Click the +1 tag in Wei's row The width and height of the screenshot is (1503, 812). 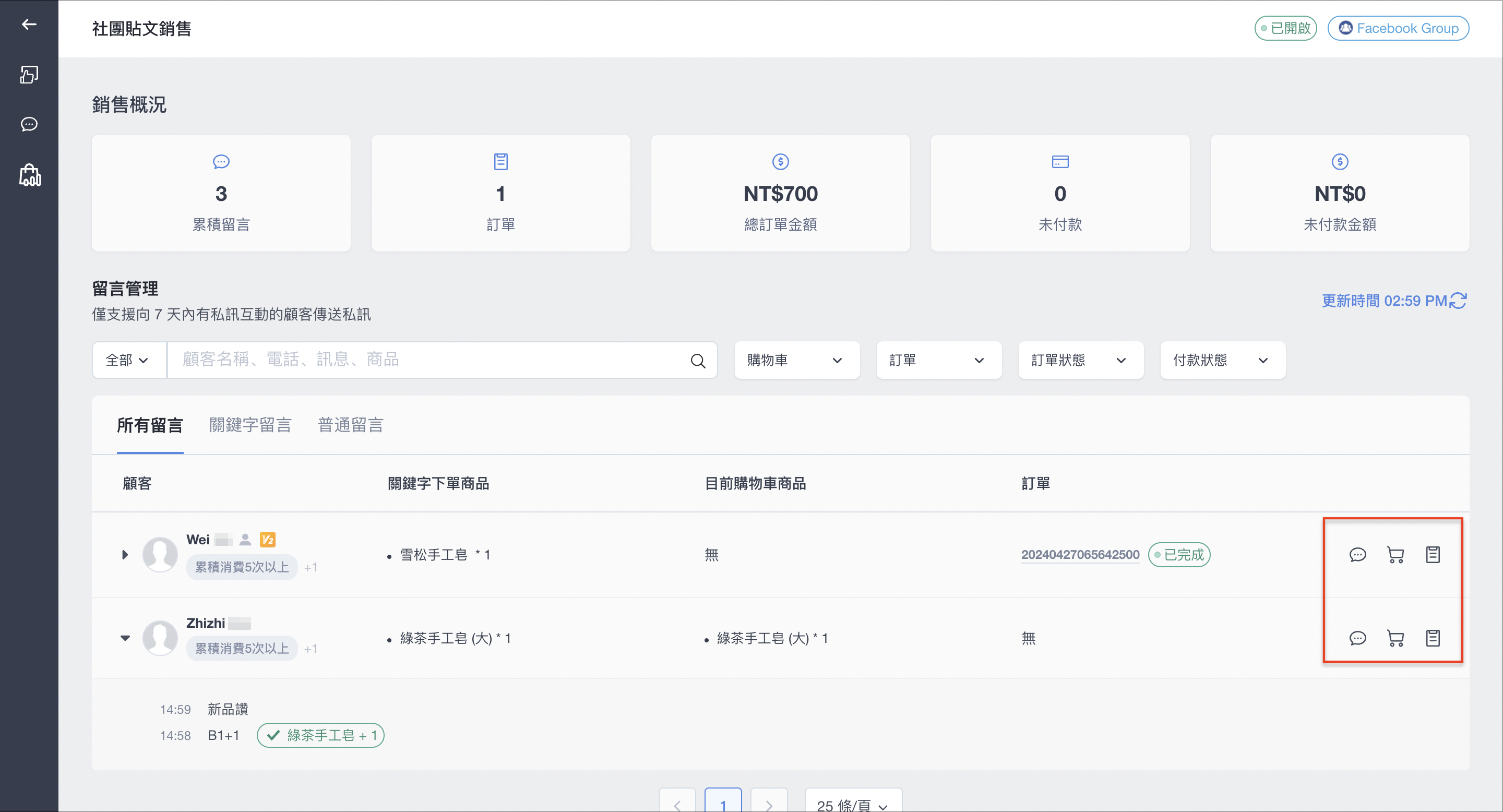coord(311,568)
